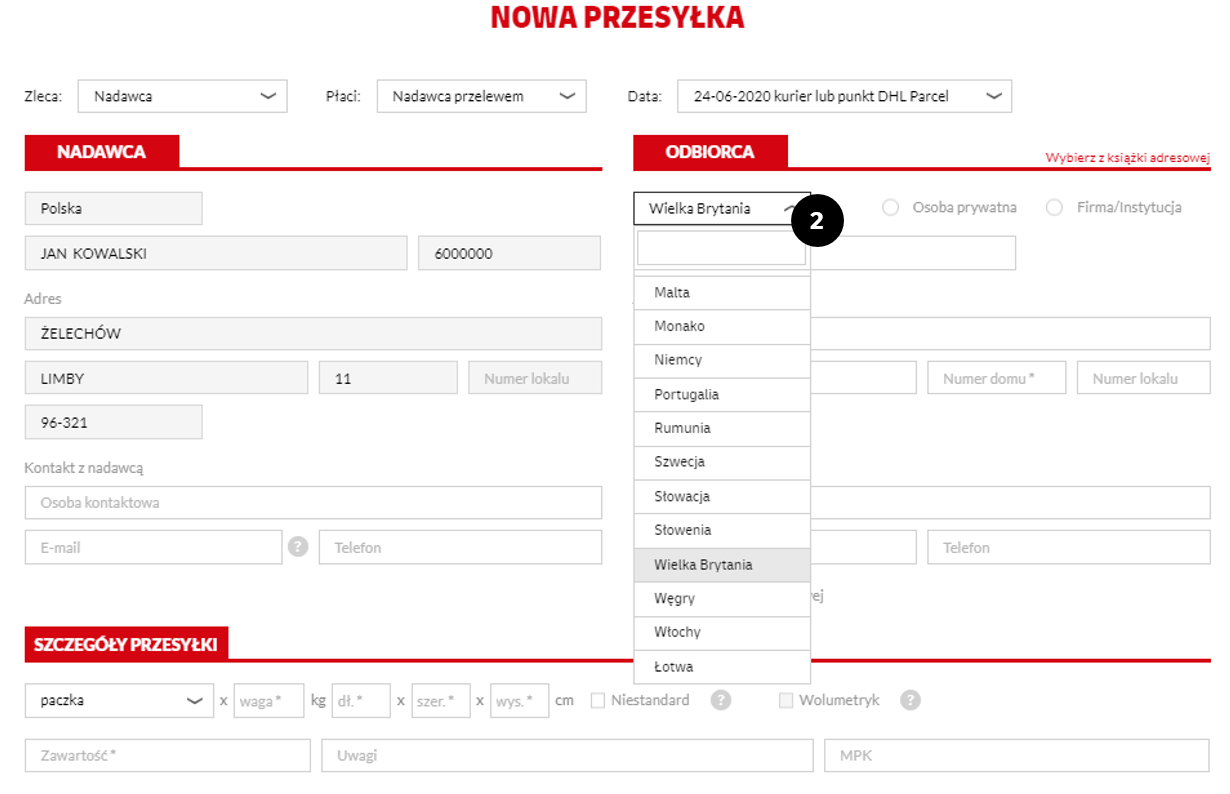
Task: Open the paczka shipment type dropdown
Action: tap(119, 701)
